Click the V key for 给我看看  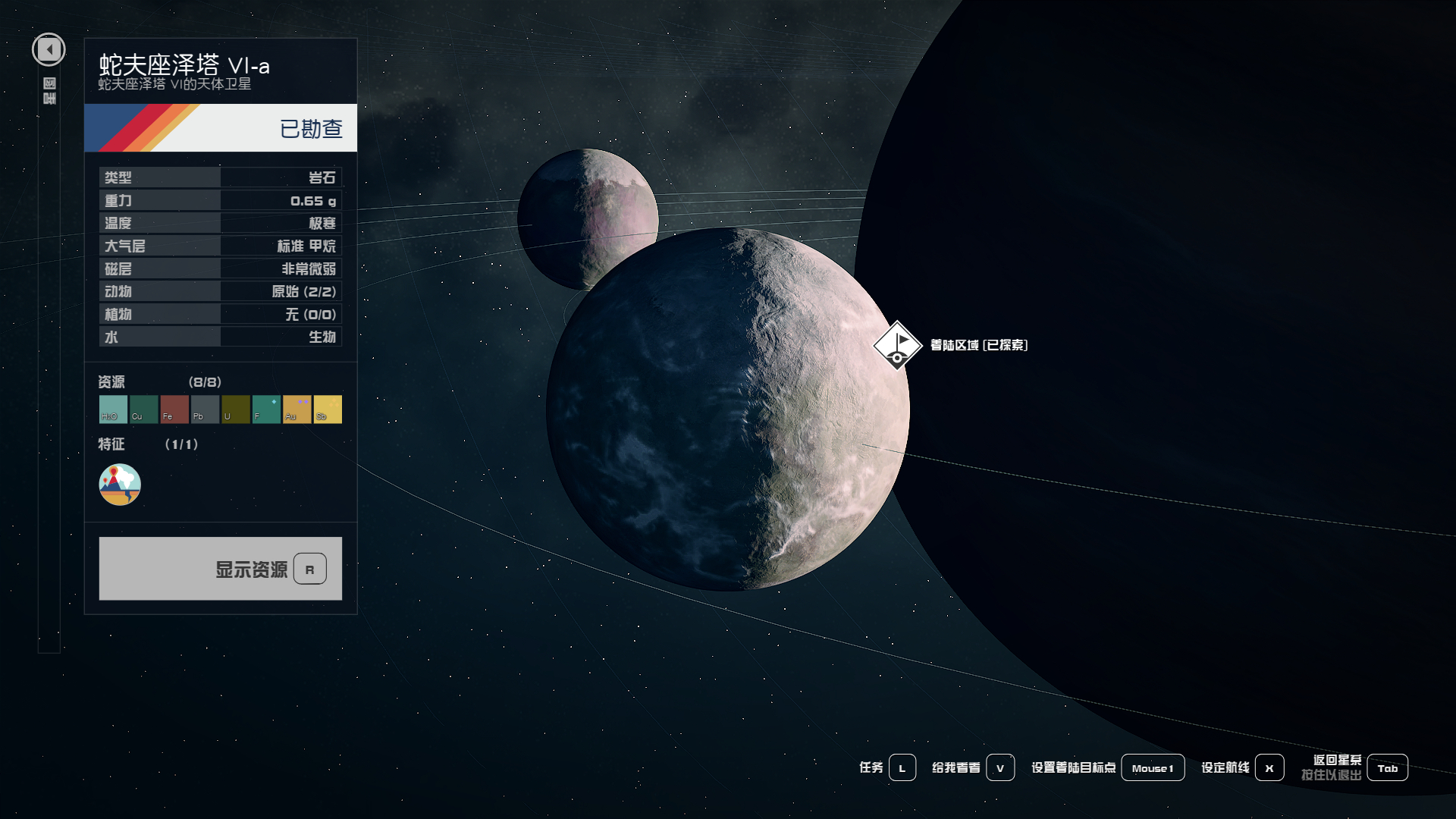pyautogui.click(x=1000, y=768)
